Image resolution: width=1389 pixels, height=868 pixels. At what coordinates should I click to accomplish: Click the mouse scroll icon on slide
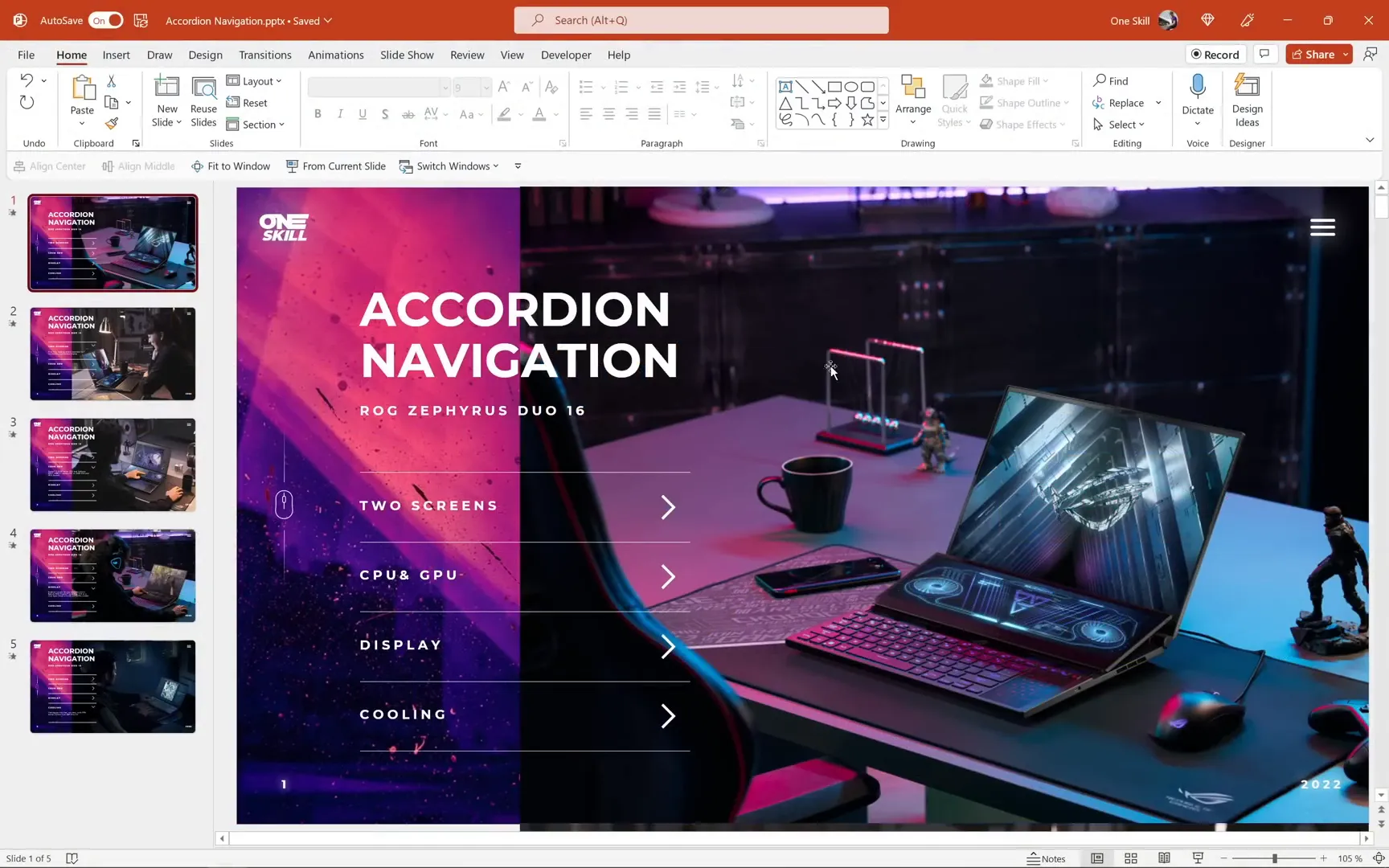pos(284,505)
